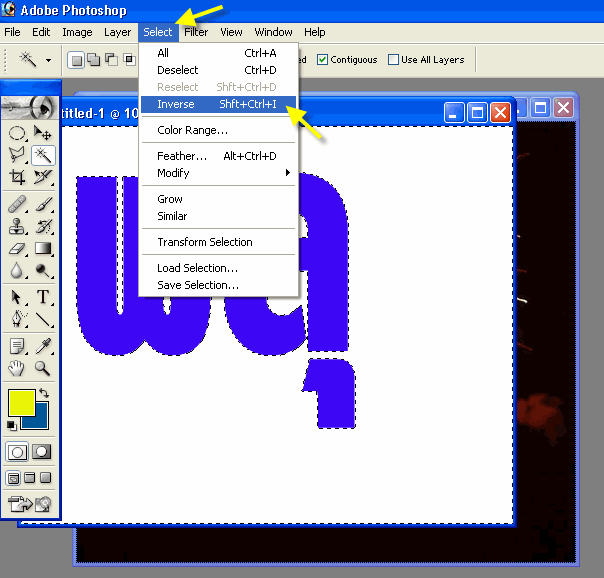Select the Magic Wand tool in toolbox
Image resolution: width=604 pixels, height=578 pixels.
click(43, 155)
